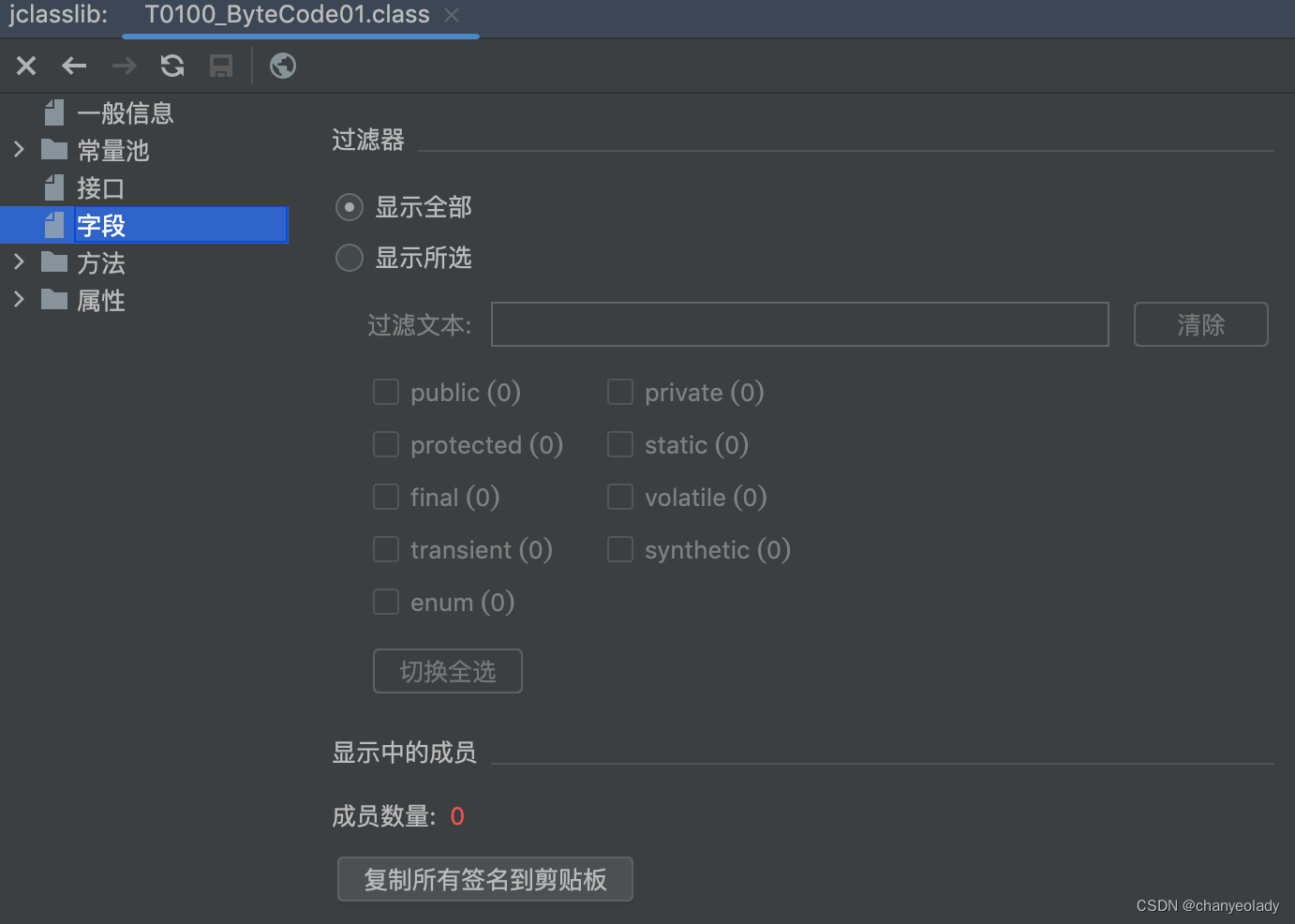Switch to the T0100_ByteCode01.class tab
The image size is (1295, 924).
coord(286,15)
